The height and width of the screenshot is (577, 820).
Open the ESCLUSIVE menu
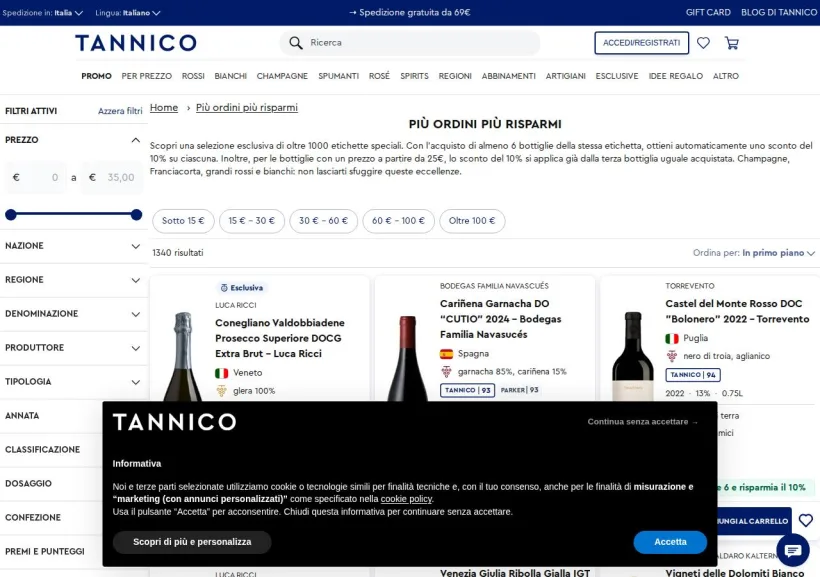click(617, 76)
